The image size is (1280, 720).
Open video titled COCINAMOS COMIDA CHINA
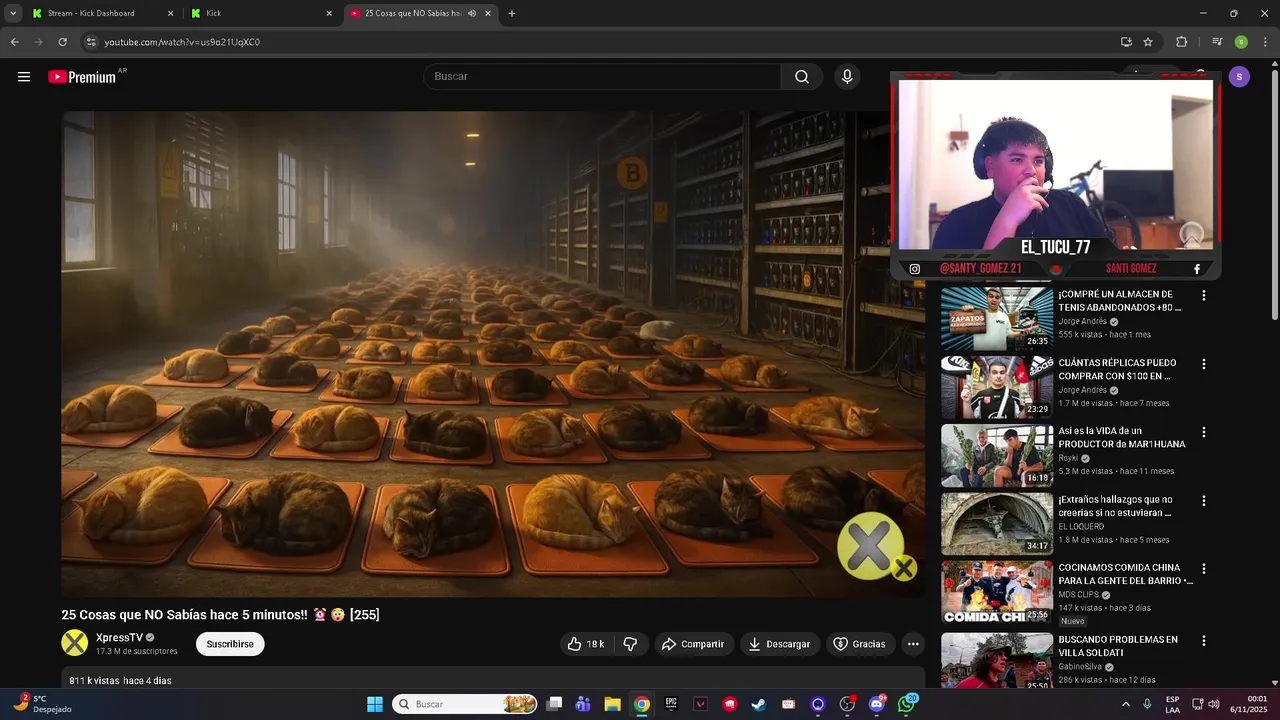pos(1125,574)
